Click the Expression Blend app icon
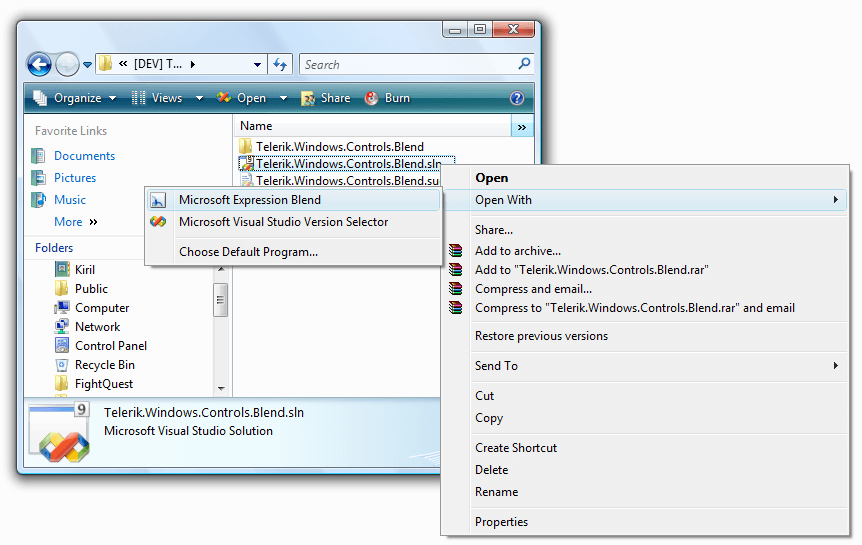862x545 pixels. (x=158, y=200)
